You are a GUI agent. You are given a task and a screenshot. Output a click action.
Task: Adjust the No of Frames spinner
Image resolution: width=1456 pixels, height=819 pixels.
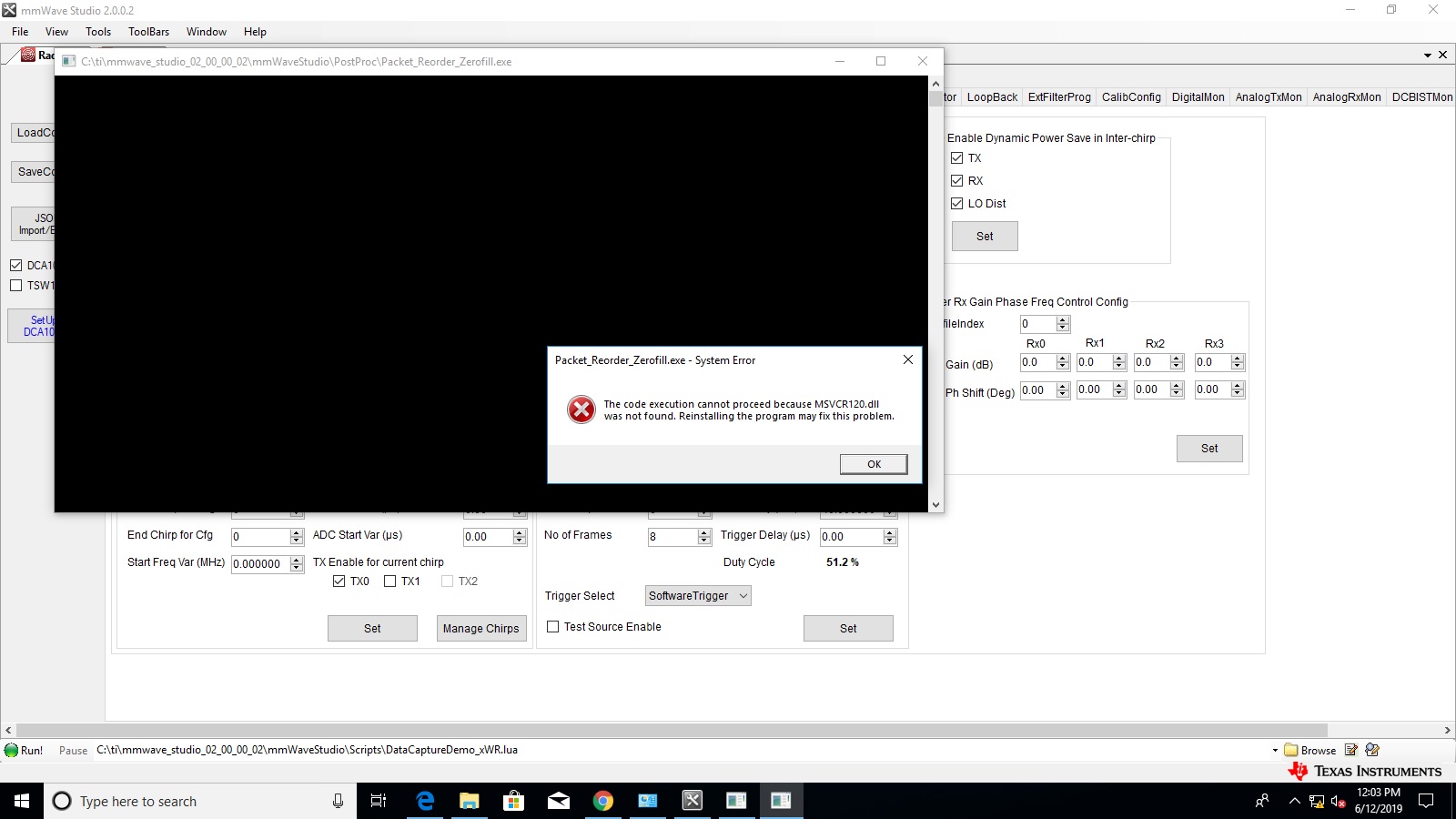click(x=704, y=537)
